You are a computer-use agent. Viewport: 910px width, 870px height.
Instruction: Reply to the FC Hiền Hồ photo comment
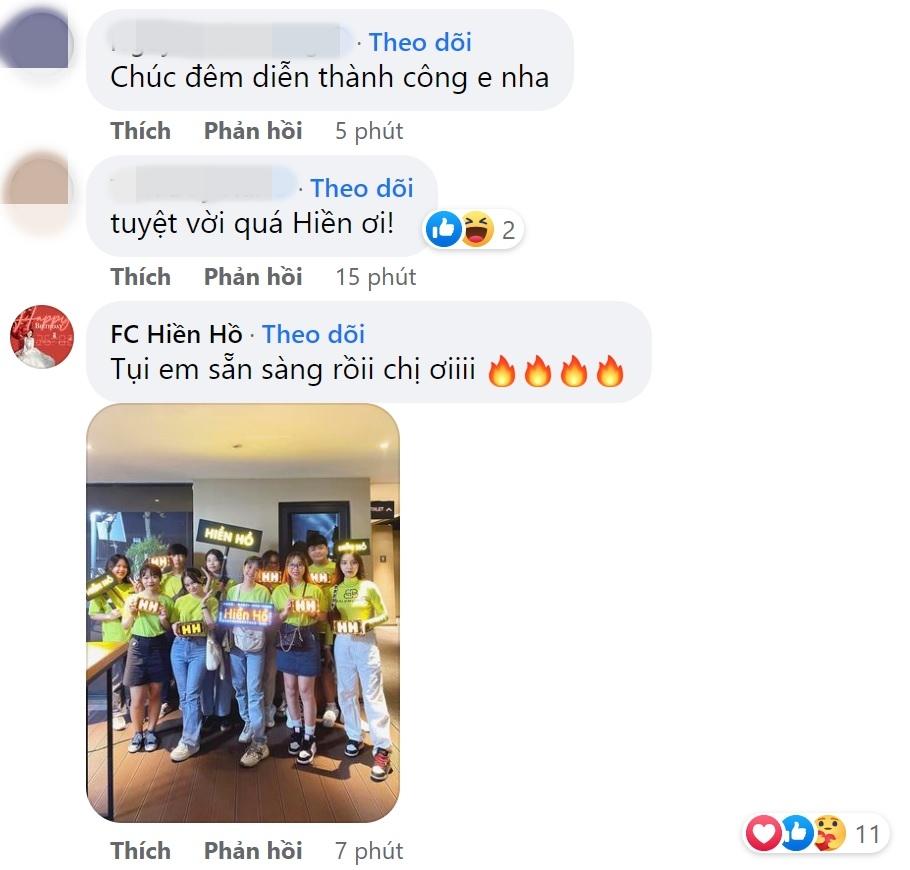point(253,850)
